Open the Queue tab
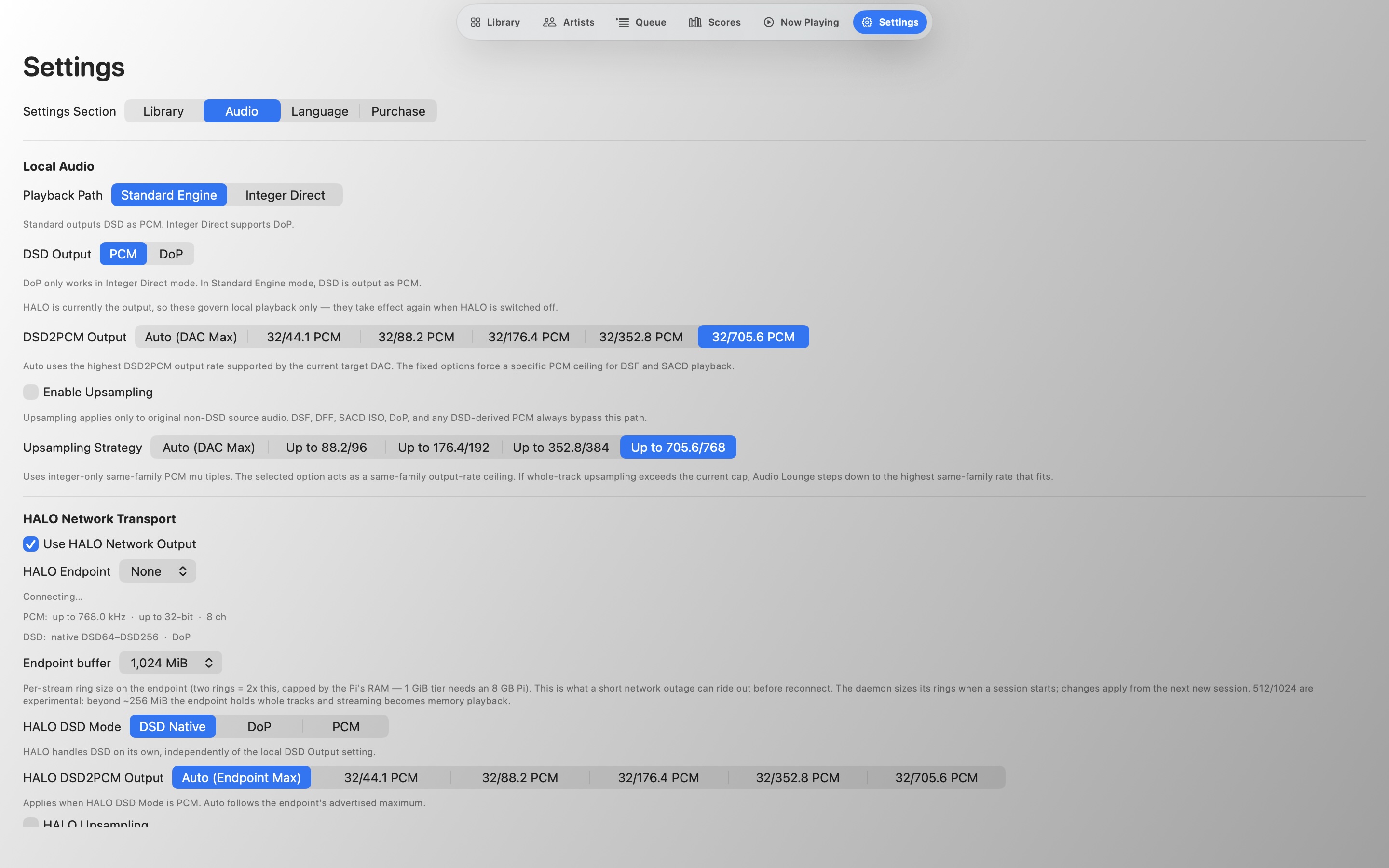Screen dimensions: 1389x868 (640, 22)
